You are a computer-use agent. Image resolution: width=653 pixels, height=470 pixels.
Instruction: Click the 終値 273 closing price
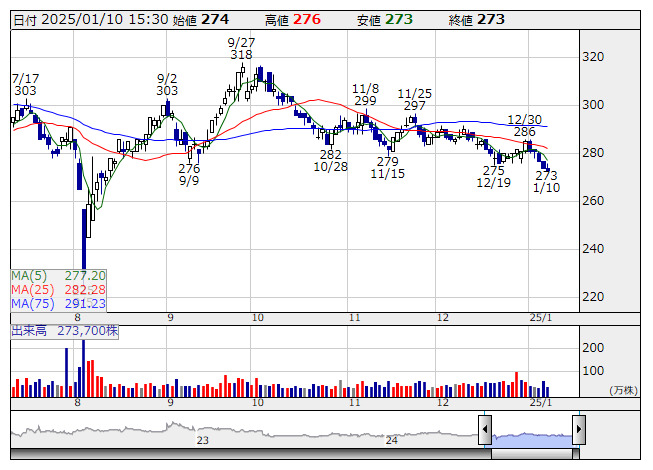coord(477,20)
